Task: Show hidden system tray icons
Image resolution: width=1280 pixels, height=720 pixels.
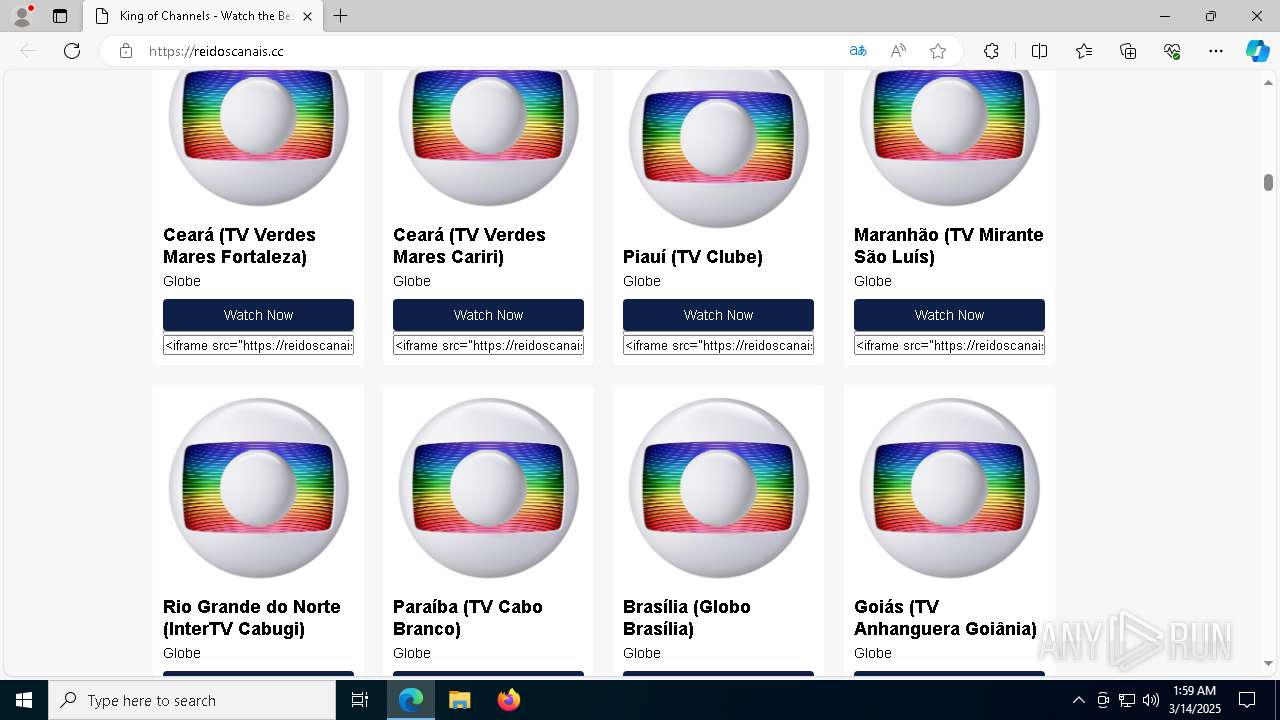Action: tap(1078, 700)
